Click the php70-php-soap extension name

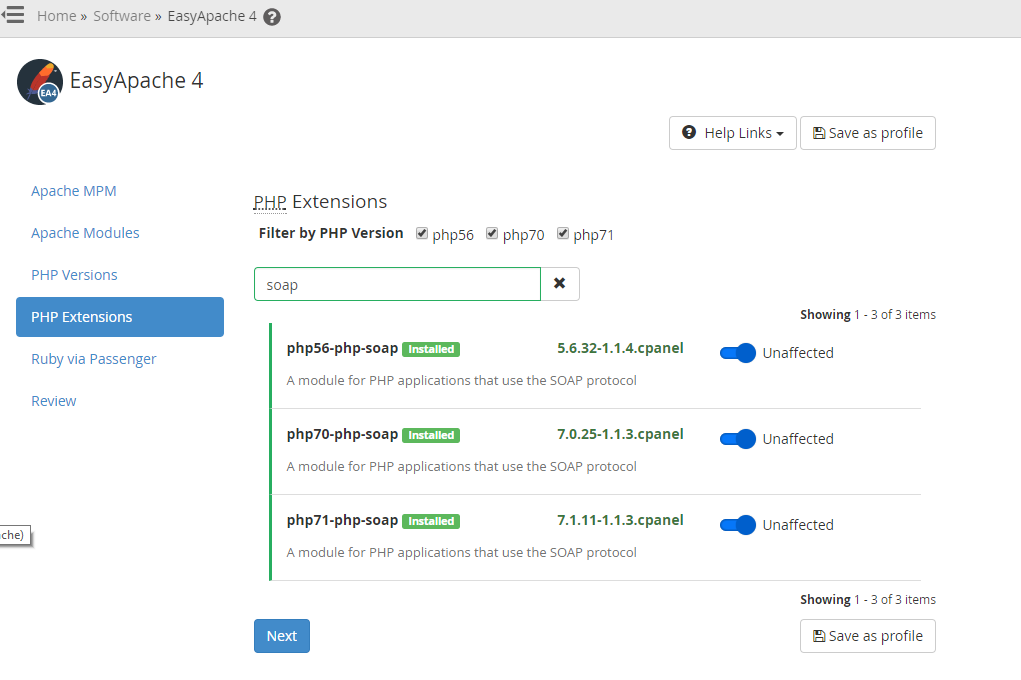coord(343,434)
